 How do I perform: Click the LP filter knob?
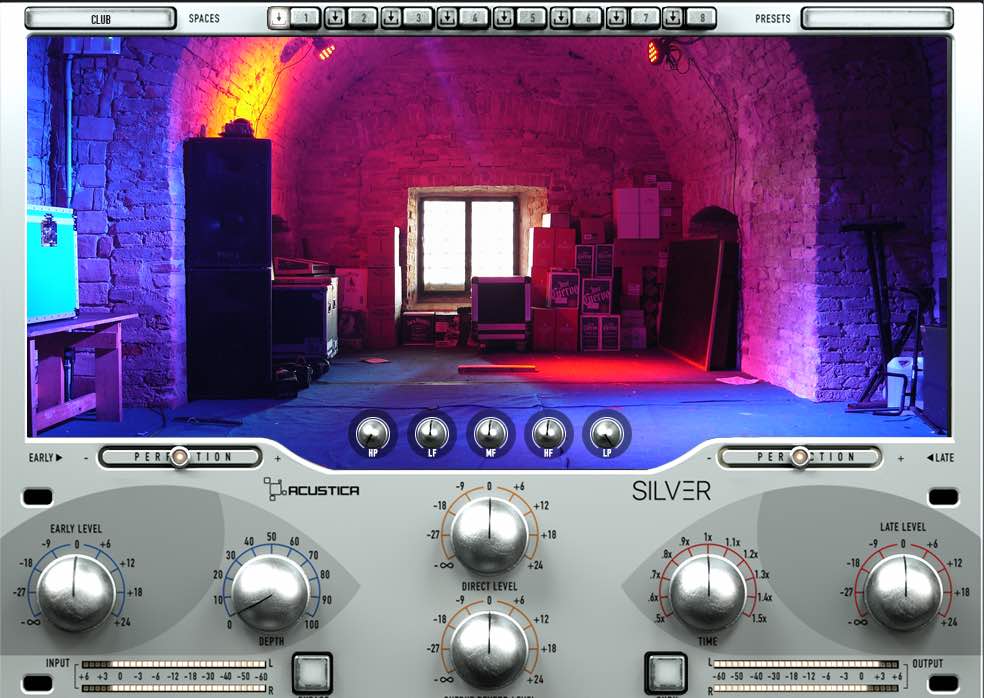pyautogui.click(x=607, y=433)
